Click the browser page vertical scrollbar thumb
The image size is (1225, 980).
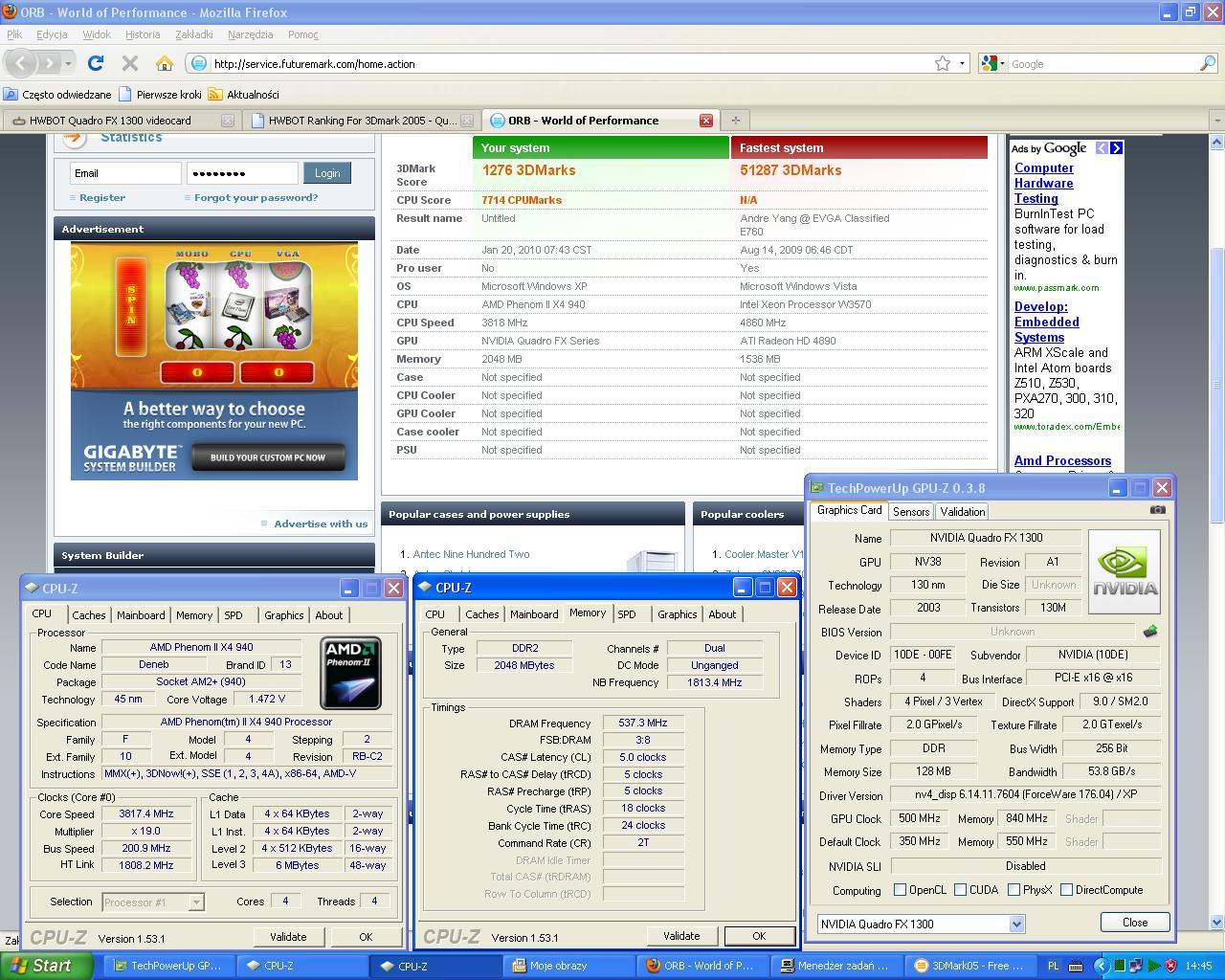[x=1217, y=383]
